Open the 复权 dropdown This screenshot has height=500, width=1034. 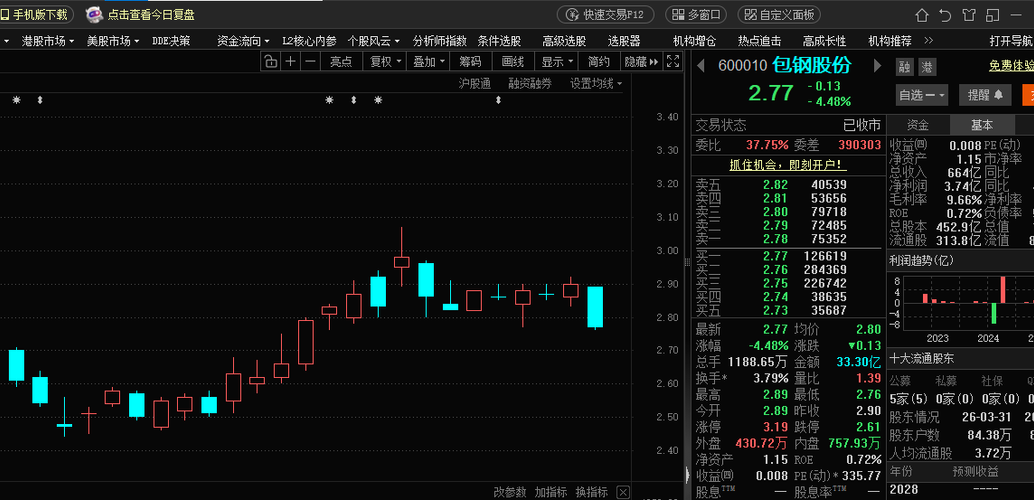(x=384, y=62)
